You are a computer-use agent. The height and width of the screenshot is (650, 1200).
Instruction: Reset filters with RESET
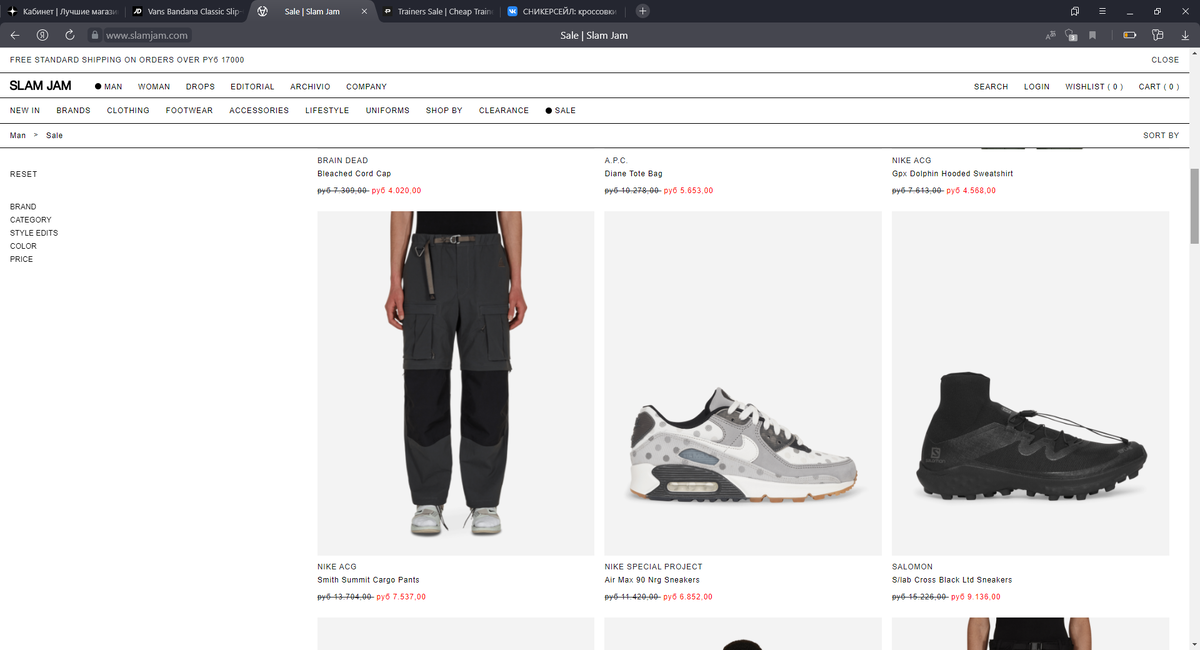coord(23,174)
